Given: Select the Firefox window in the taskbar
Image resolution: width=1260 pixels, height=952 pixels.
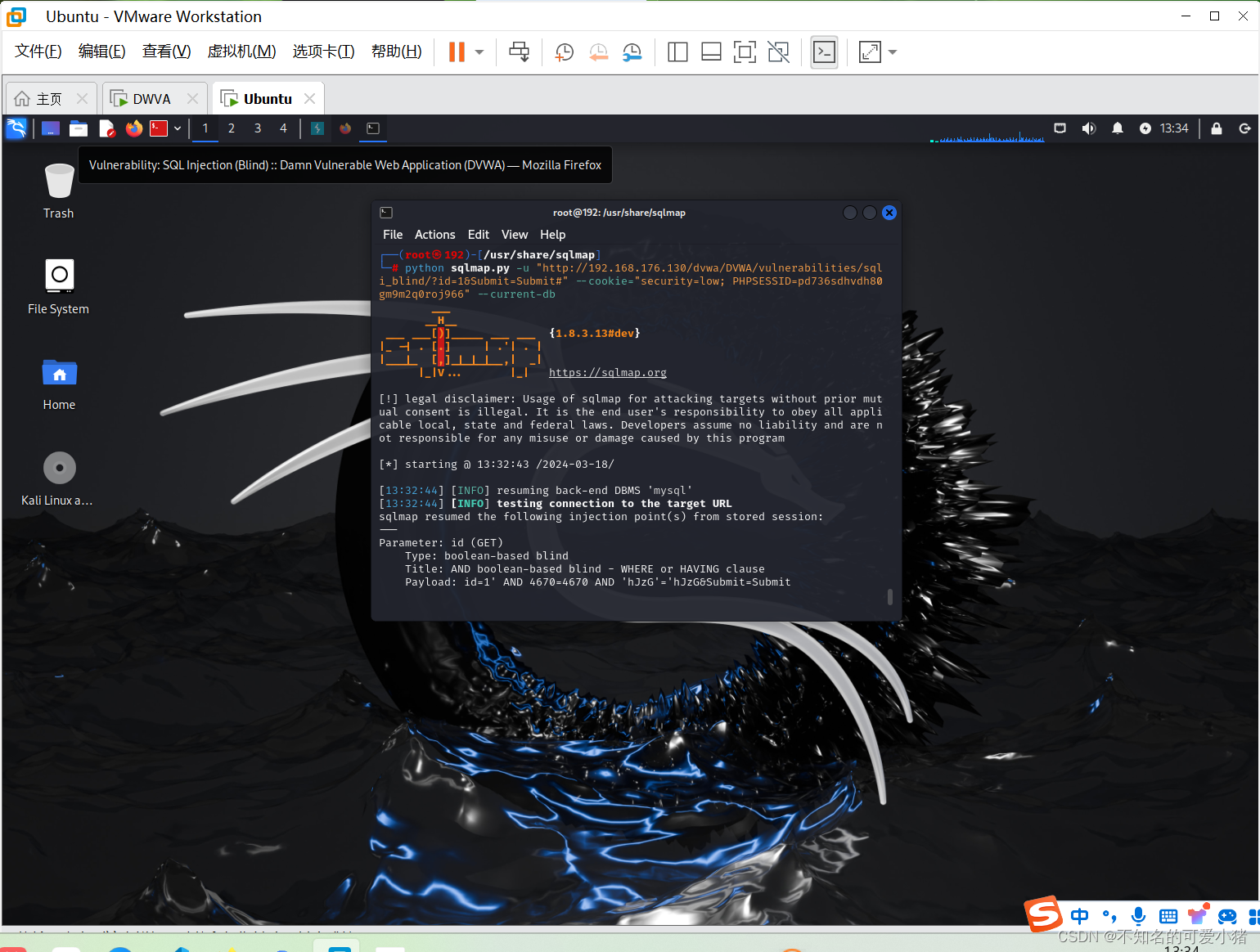Looking at the screenshot, I should pos(345,128).
